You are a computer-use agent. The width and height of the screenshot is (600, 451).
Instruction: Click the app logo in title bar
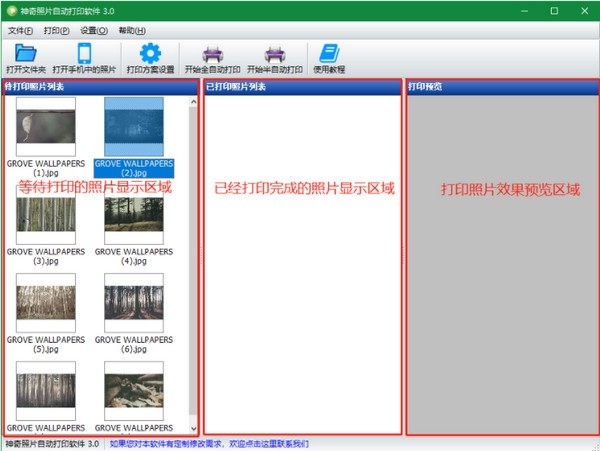pyautogui.click(x=12, y=11)
